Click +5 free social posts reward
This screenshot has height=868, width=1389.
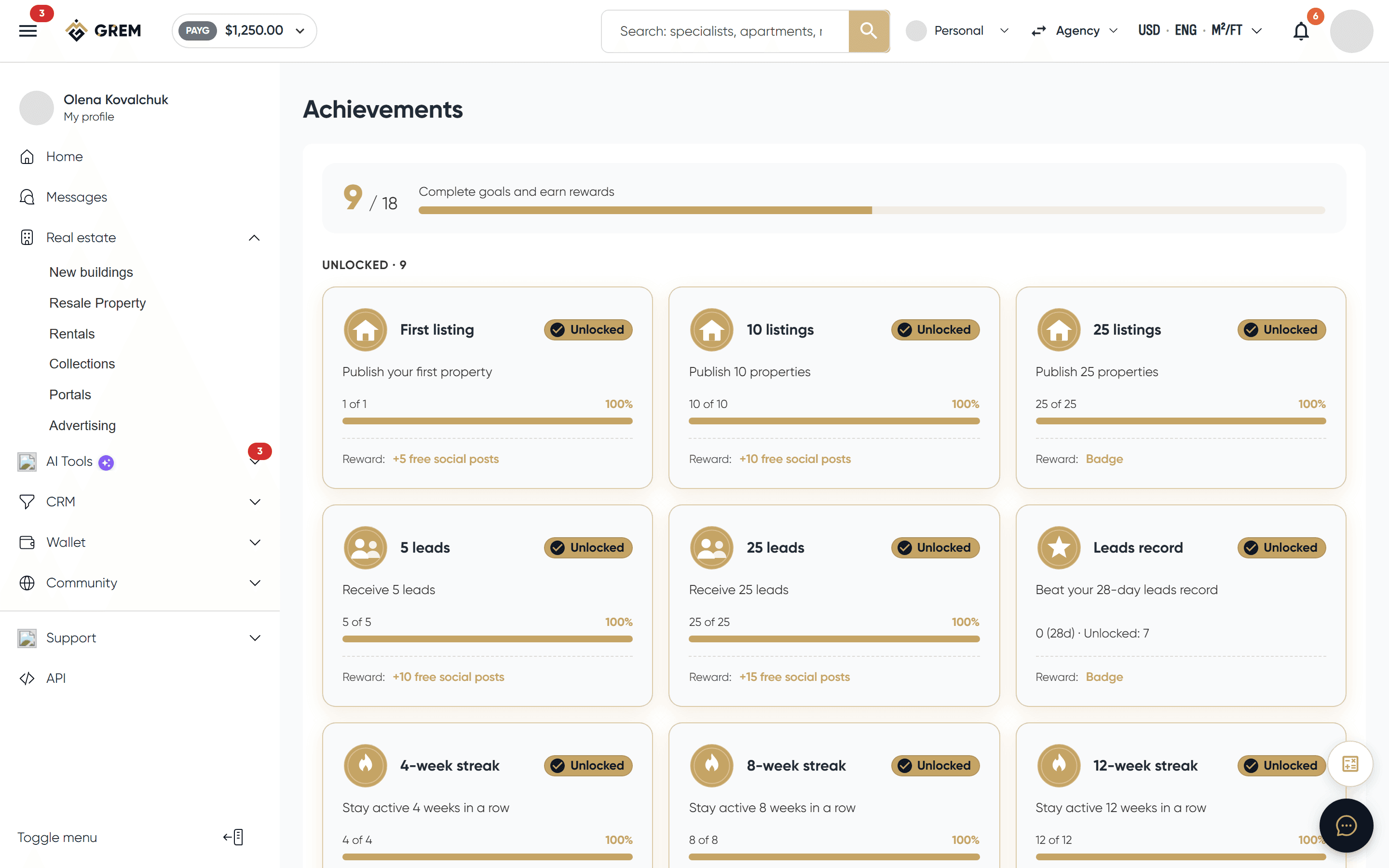pos(446,459)
